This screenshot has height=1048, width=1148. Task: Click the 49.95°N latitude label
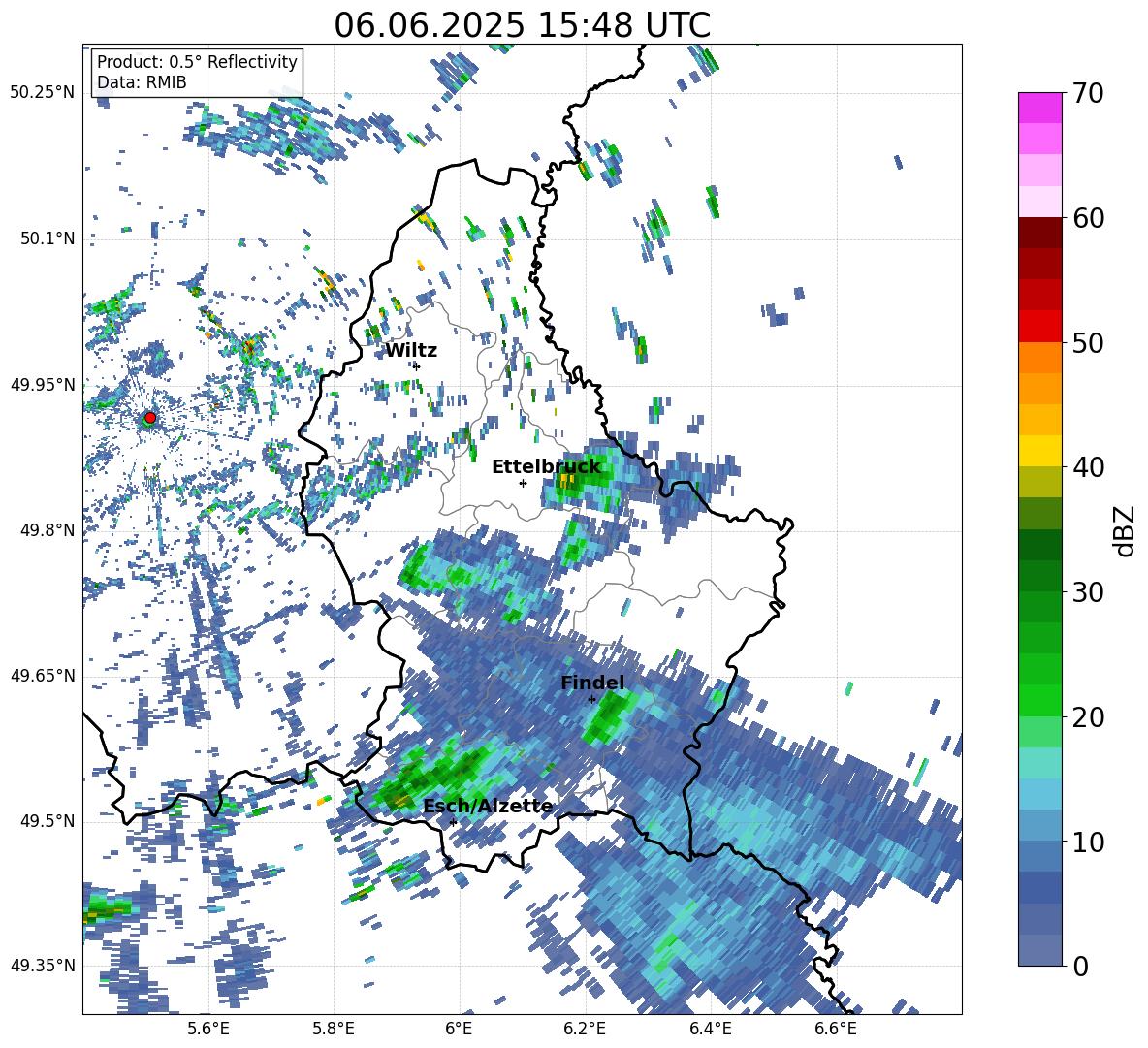[43, 385]
